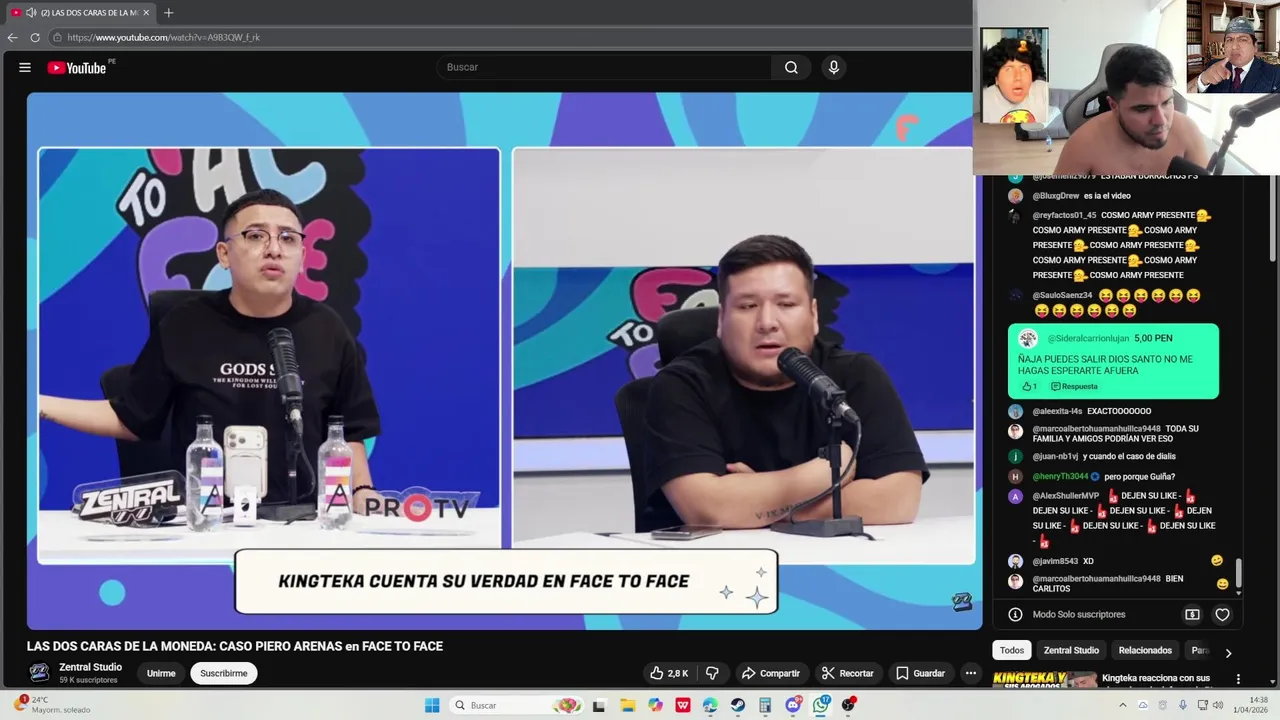Reload the page with the refresh icon

click(35, 37)
